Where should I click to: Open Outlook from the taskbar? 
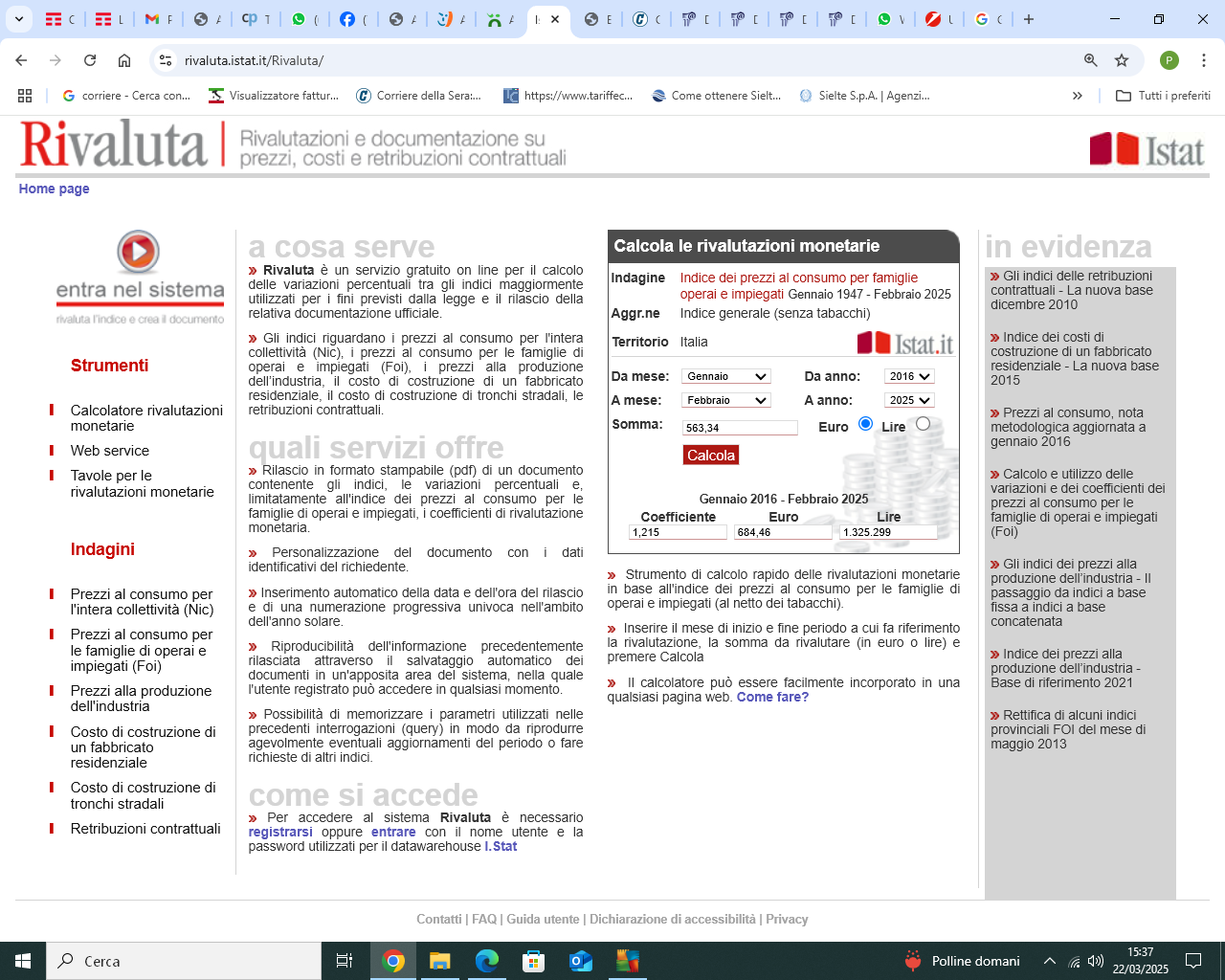(x=581, y=961)
